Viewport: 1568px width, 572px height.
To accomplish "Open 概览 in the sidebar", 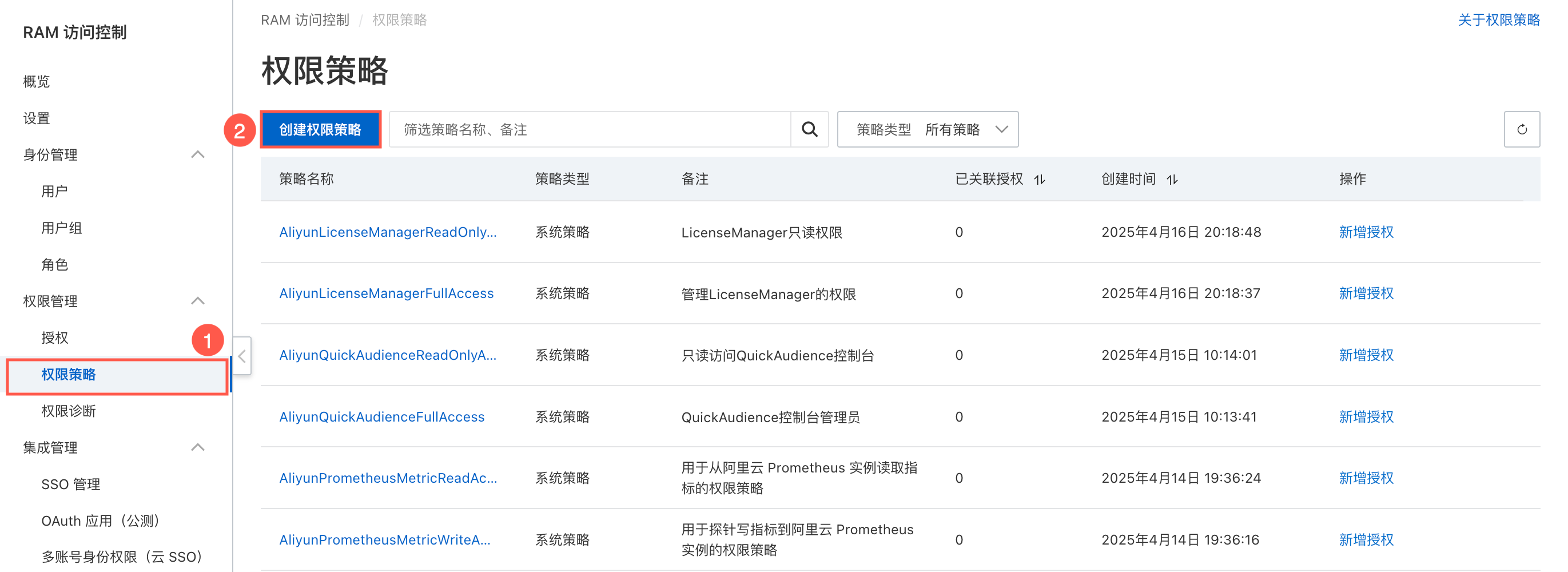I will pos(37,81).
